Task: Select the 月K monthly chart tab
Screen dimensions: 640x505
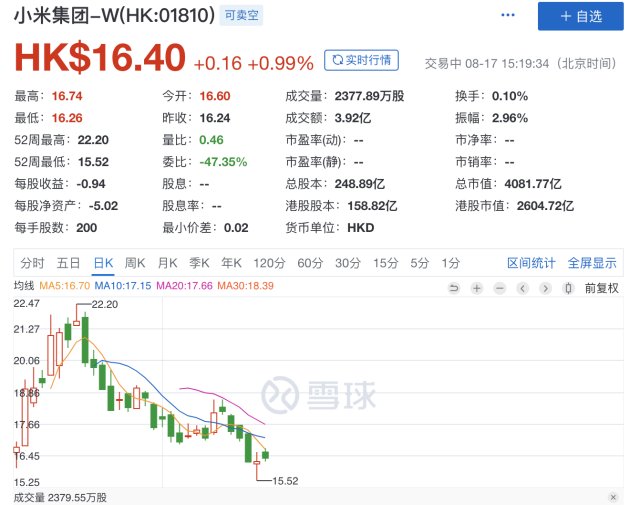Action: pos(167,263)
